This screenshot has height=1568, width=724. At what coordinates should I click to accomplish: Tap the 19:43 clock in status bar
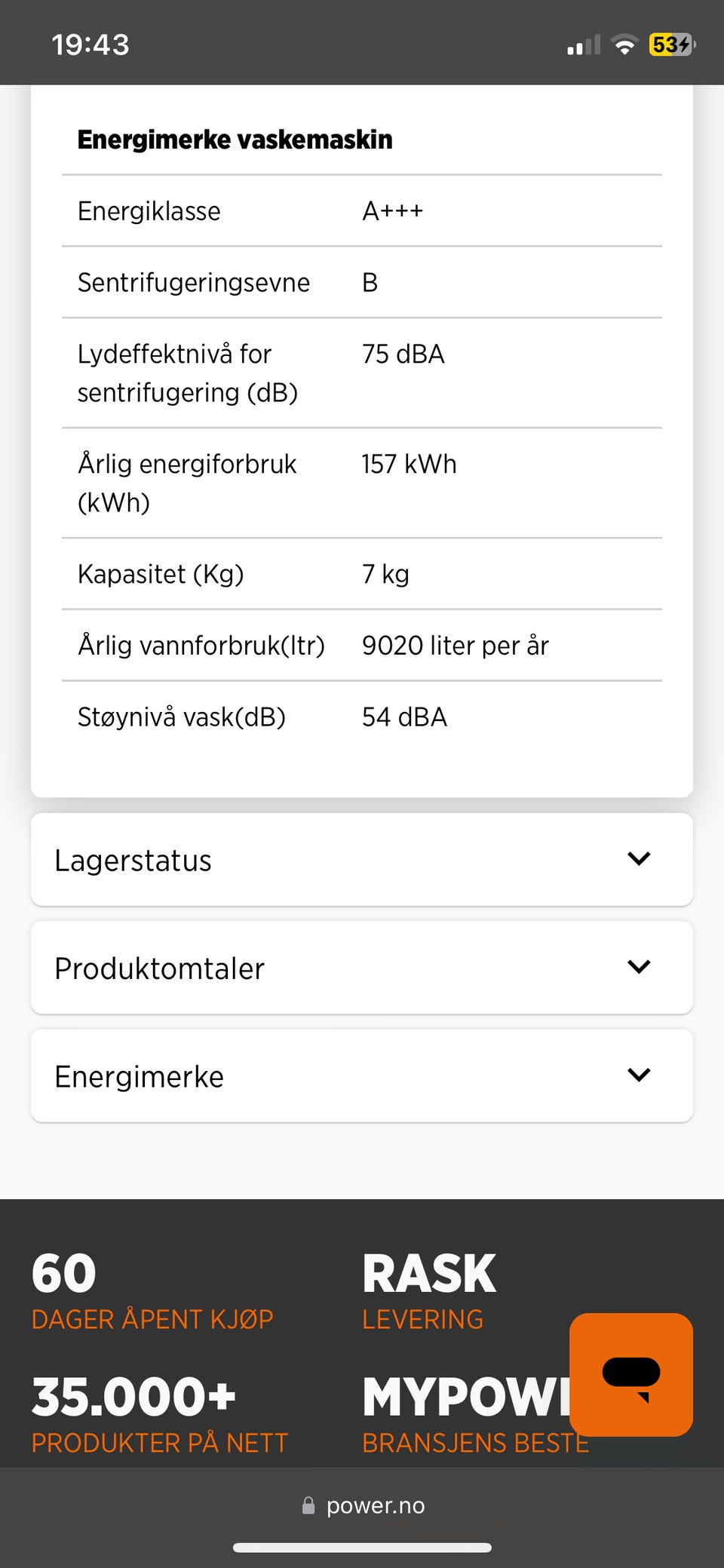(x=90, y=45)
